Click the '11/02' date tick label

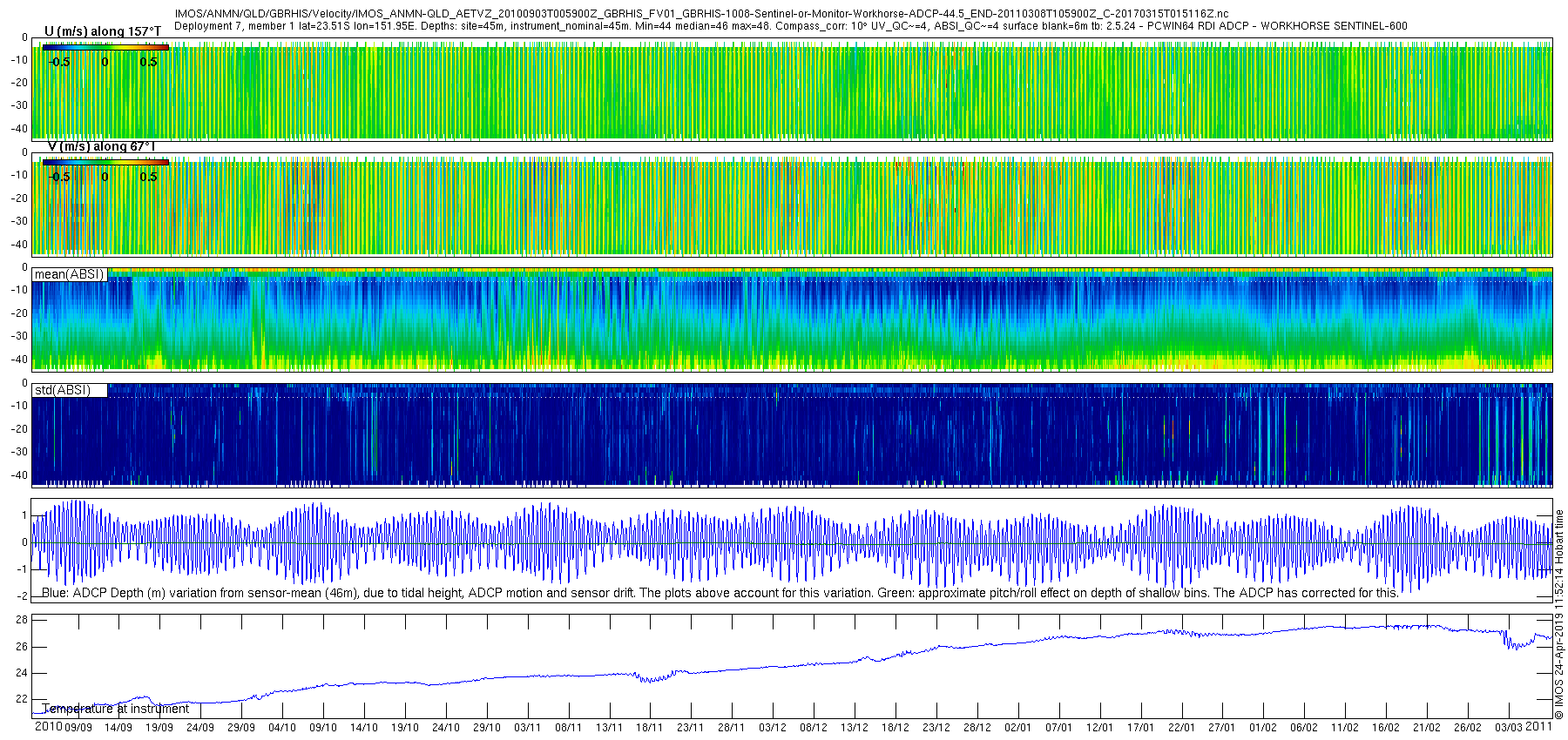[x=1345, y=727]
